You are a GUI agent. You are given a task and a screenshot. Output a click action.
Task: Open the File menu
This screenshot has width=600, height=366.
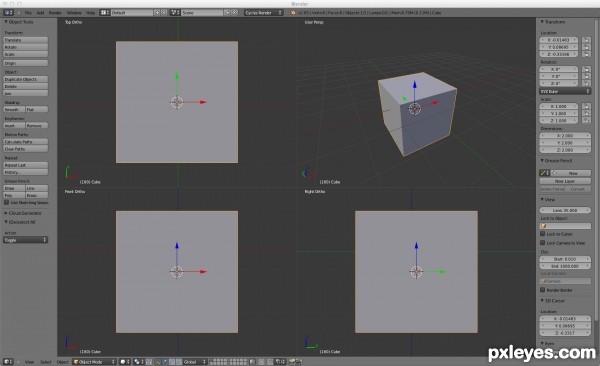[28, 13]
